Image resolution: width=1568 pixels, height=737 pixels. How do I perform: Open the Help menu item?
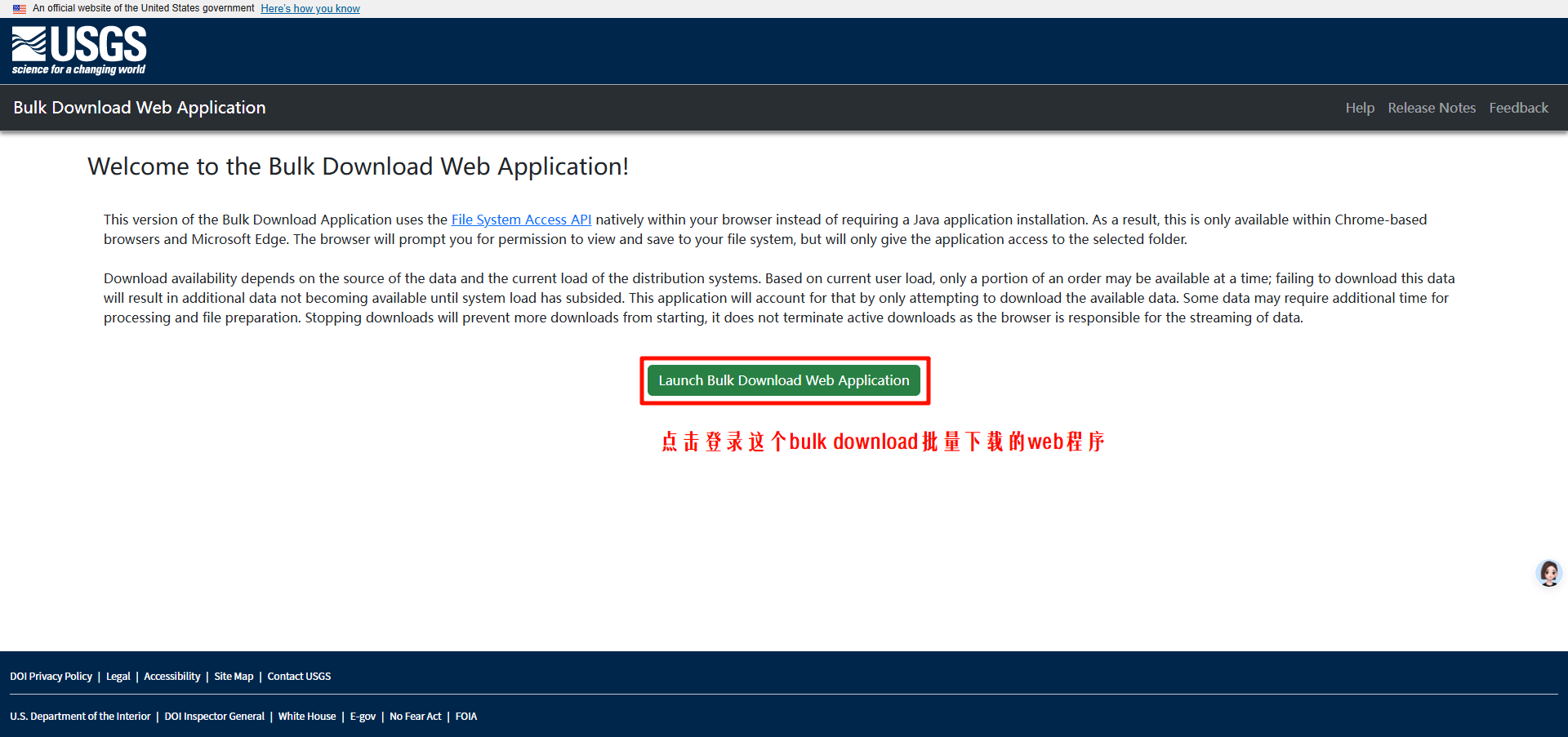point(1360,108)
